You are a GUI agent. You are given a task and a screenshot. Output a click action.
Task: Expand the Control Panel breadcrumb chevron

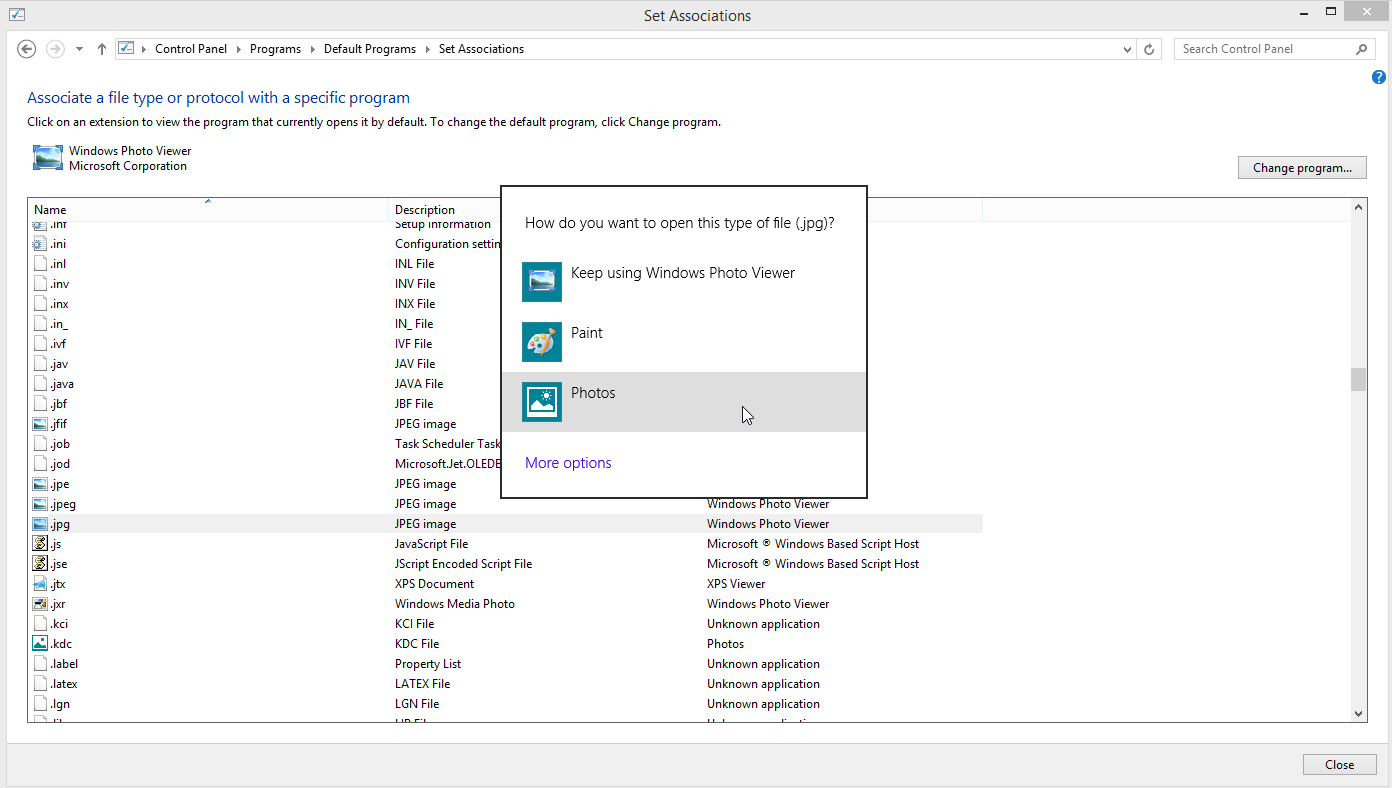(238, 49)
